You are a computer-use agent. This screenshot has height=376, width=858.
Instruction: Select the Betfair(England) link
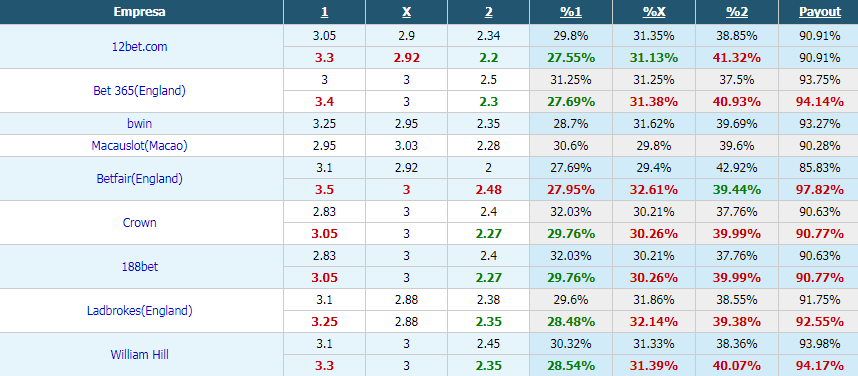tap(140, 178)
